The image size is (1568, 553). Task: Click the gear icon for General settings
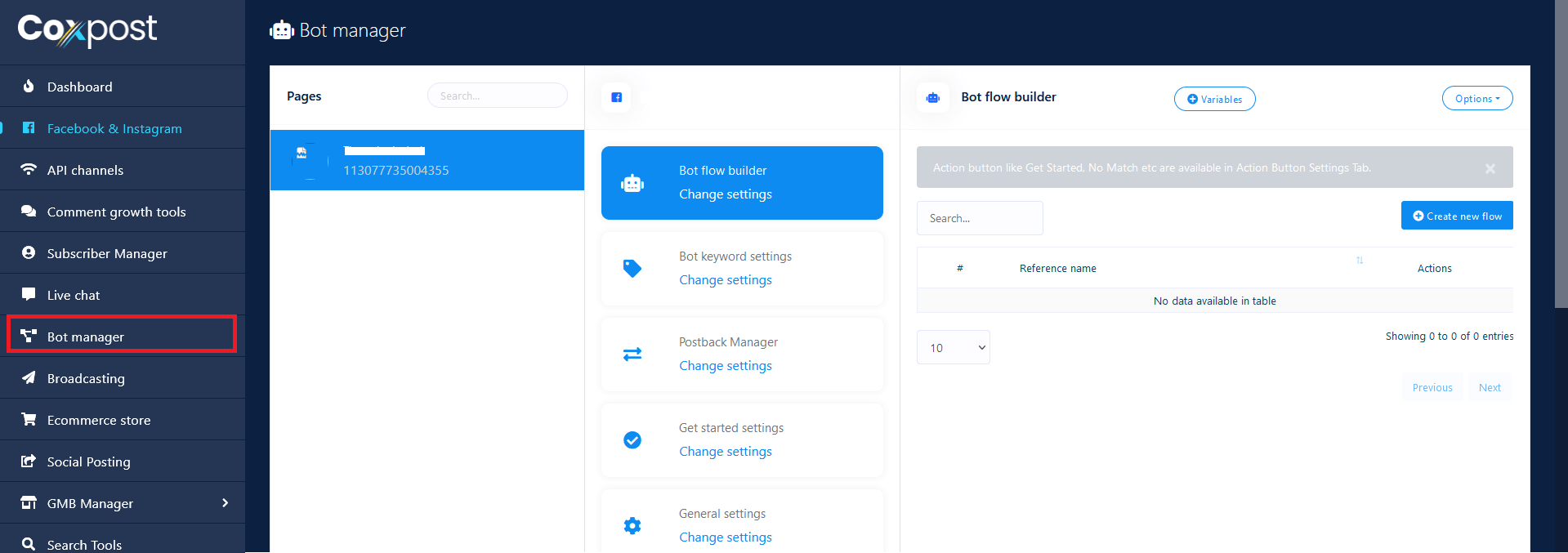tap(632, 526)
